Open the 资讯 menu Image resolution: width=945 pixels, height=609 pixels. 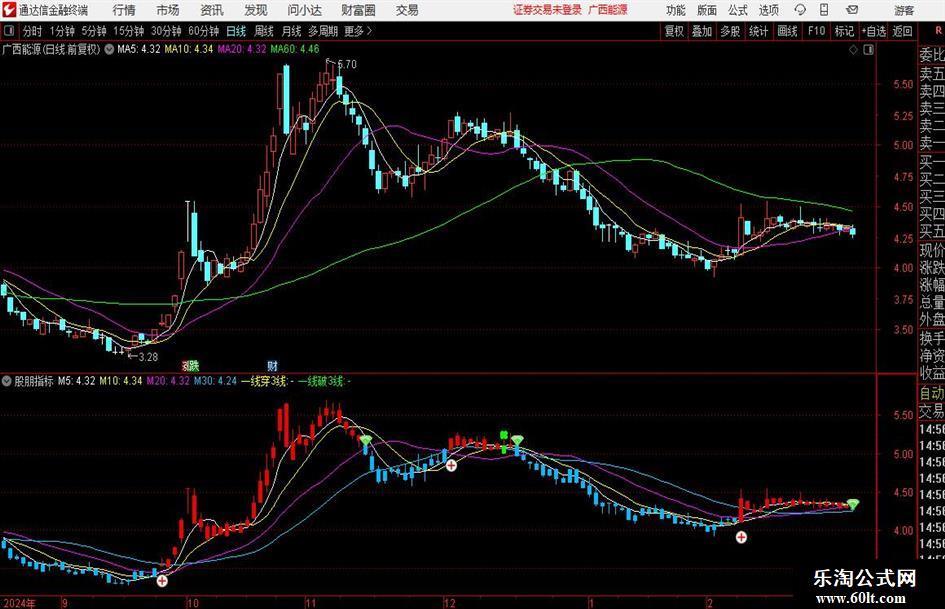coord(212,10)
